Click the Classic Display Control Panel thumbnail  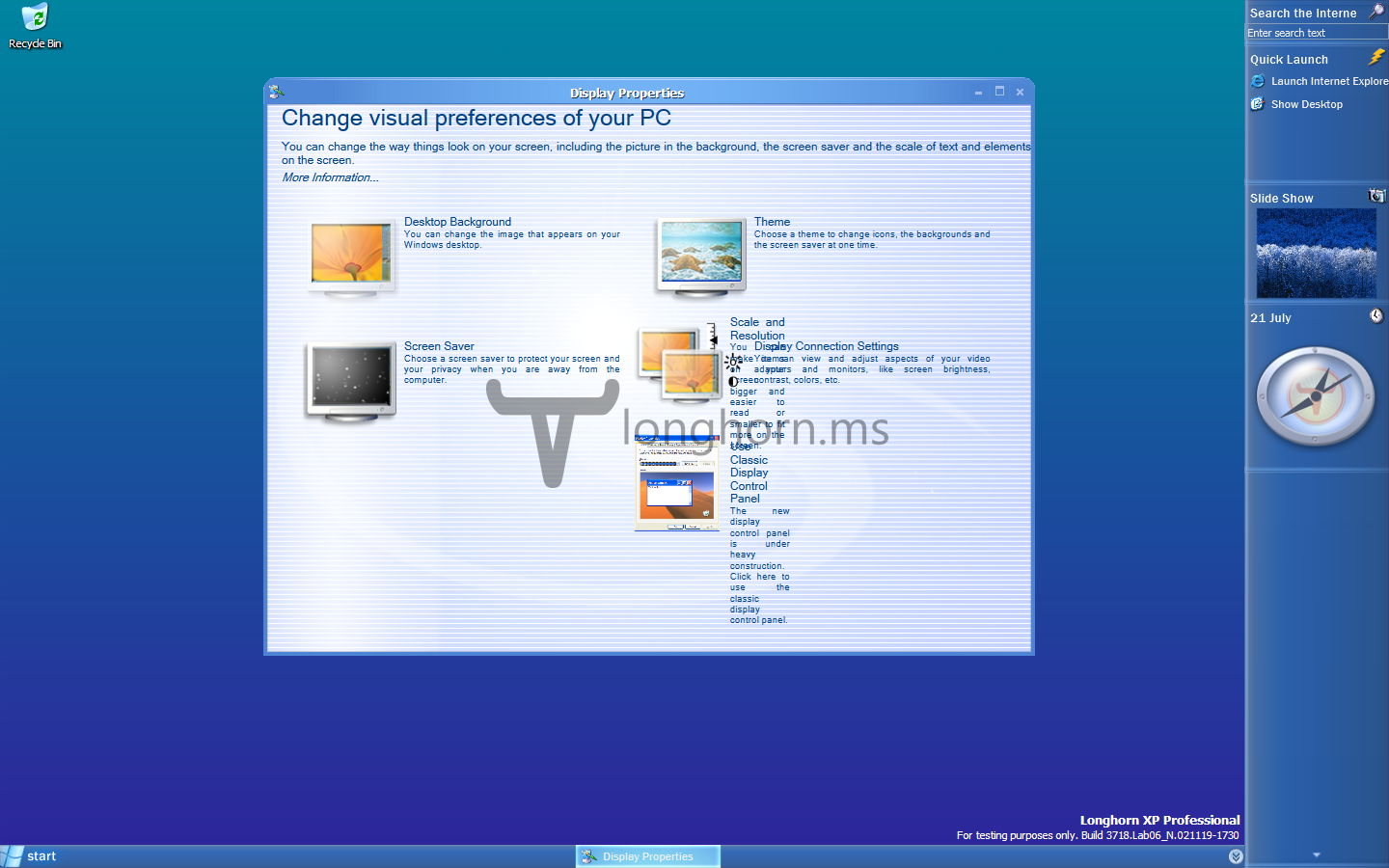pos(677,482)
